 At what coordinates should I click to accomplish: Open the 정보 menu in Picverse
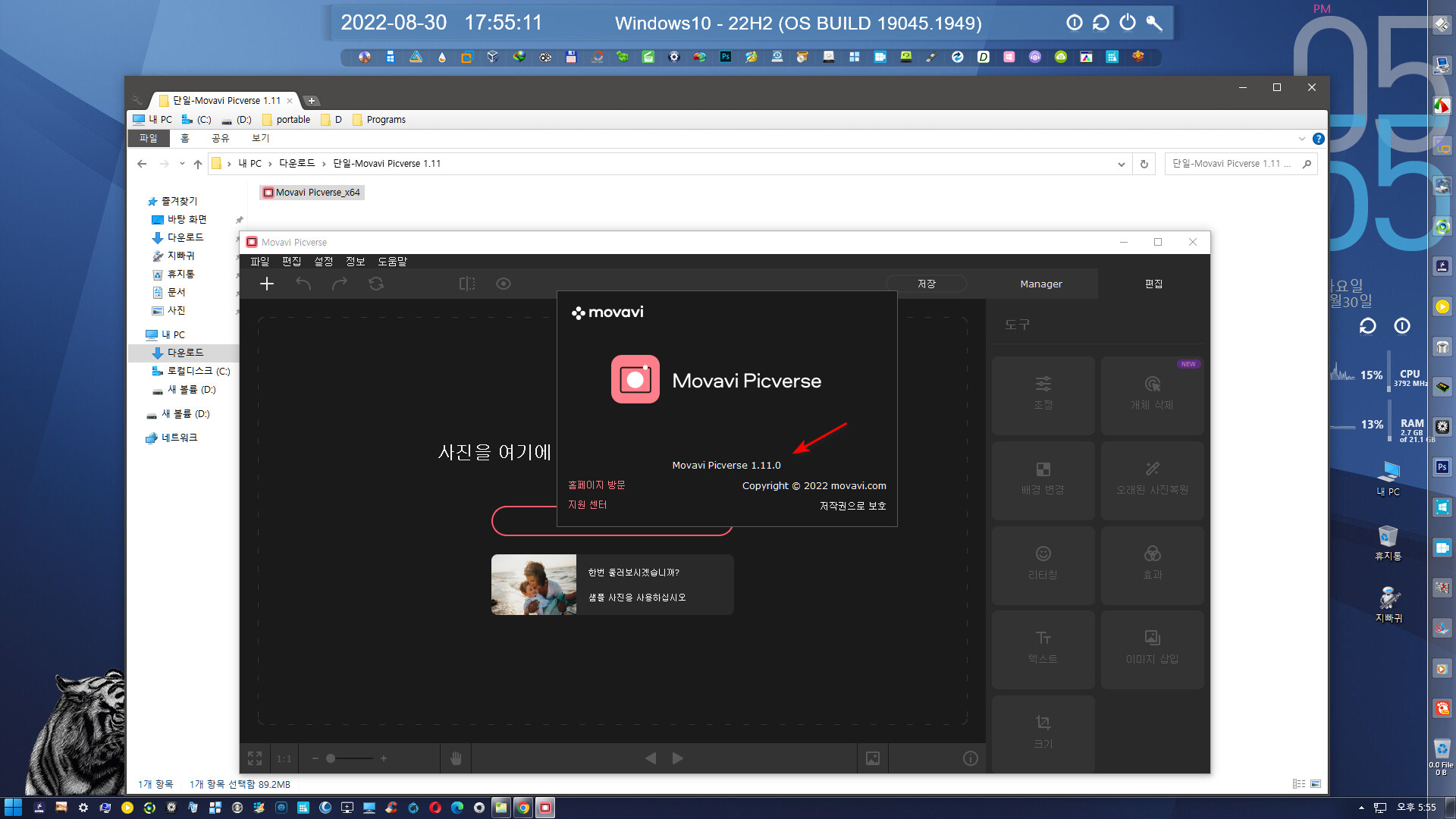pyautogui.click(x=356, y=262)
